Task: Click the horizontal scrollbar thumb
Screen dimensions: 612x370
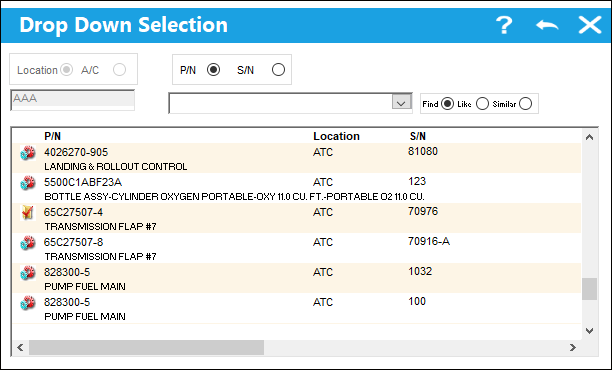Action: click(146, 347)
